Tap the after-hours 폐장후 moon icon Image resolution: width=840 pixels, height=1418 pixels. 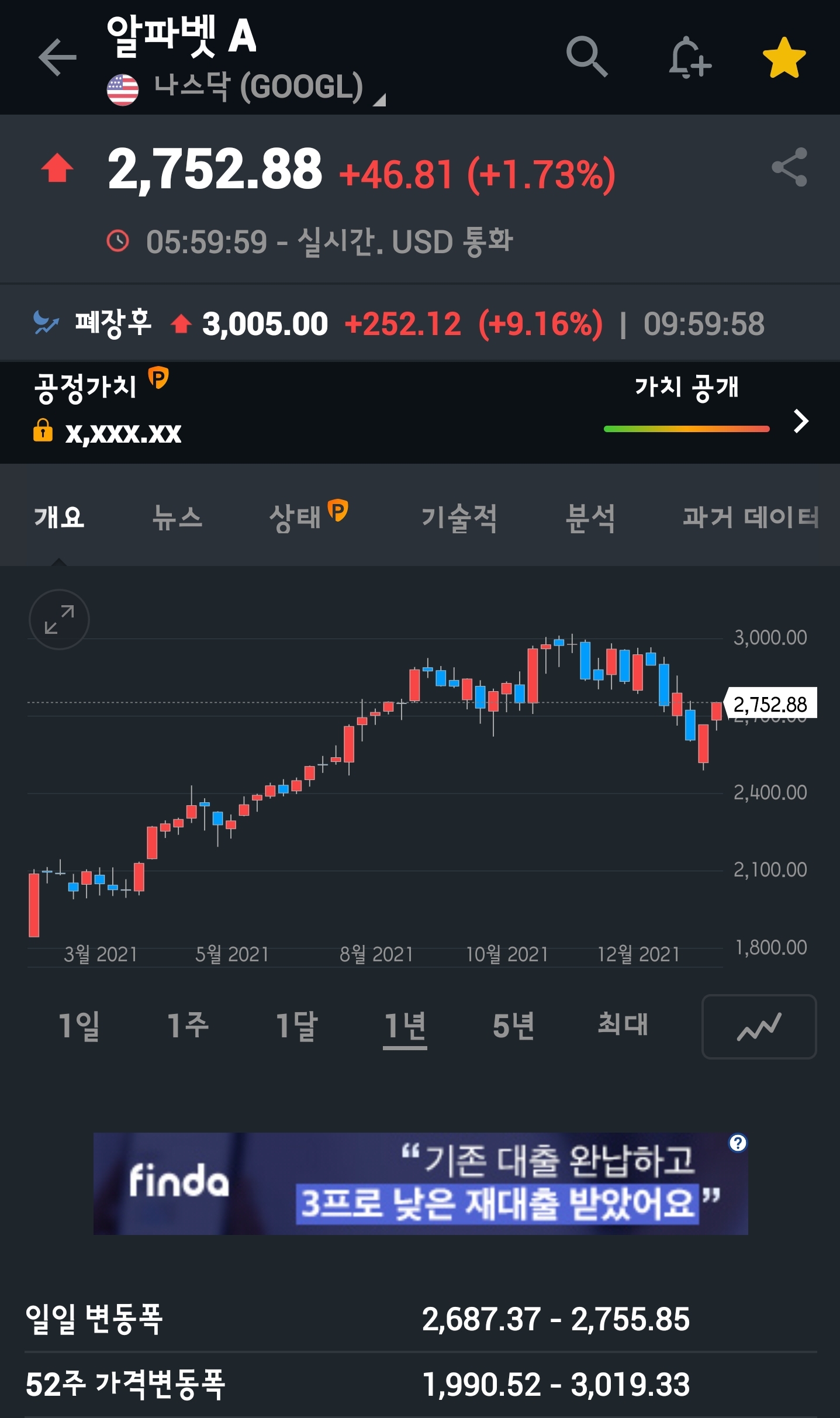click(x=46, y=323)
